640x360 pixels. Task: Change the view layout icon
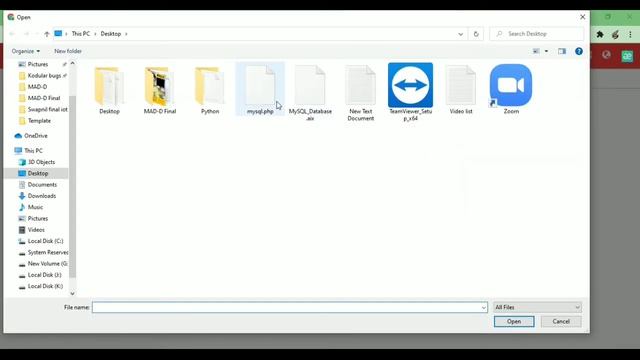536,51
